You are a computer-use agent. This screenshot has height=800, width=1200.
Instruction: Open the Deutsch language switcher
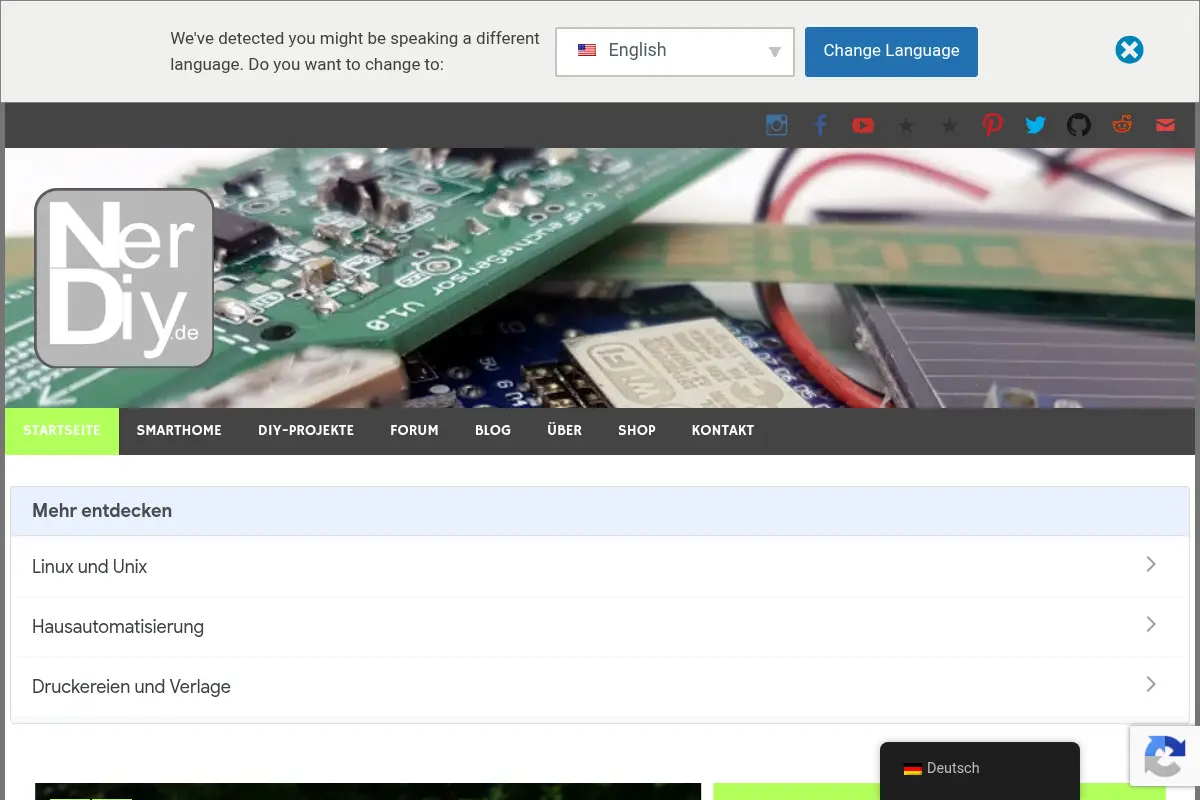(980, 769)
